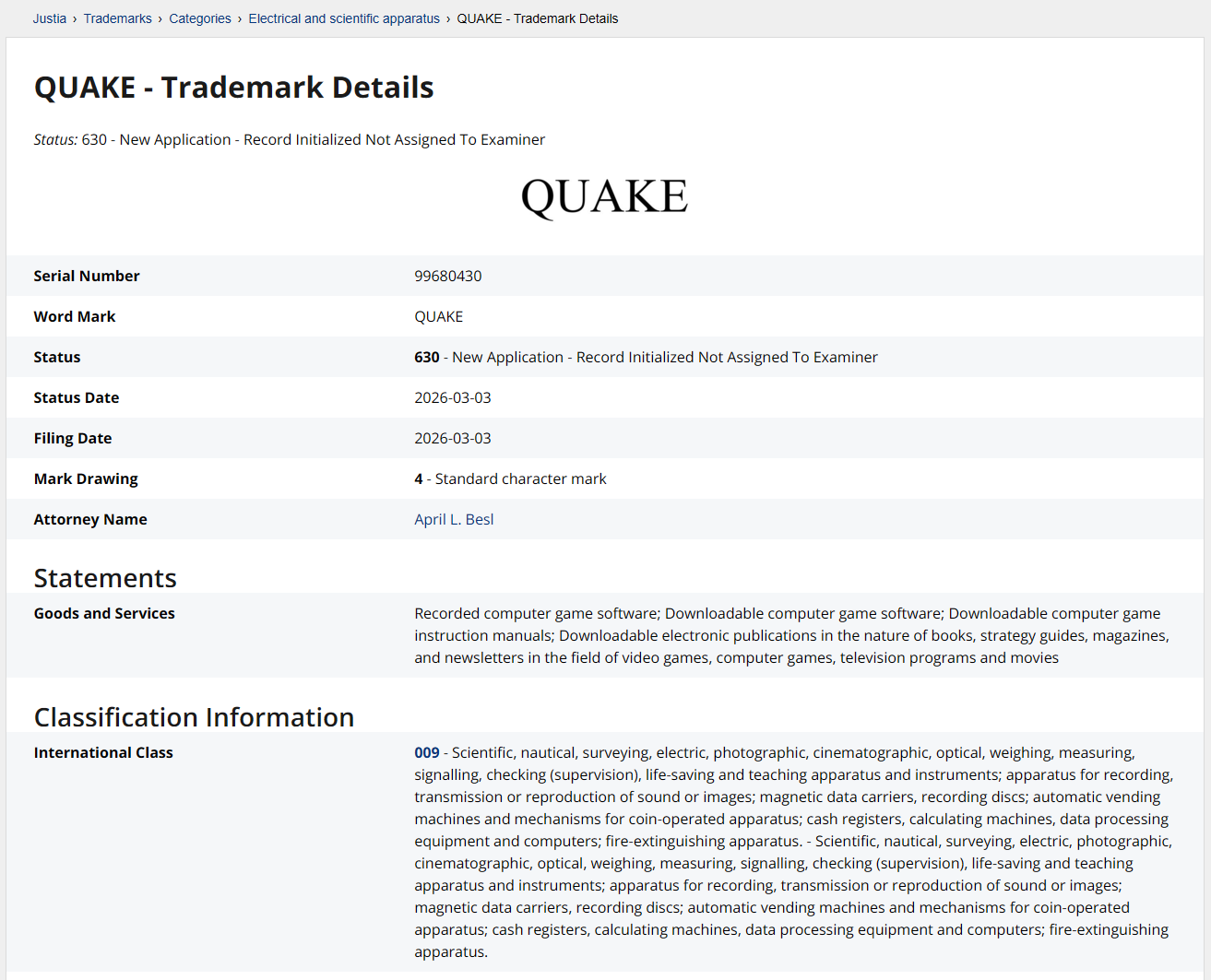Click the Classification Information heading
The image size is (1211, 980).
click(x=194, y=717)
